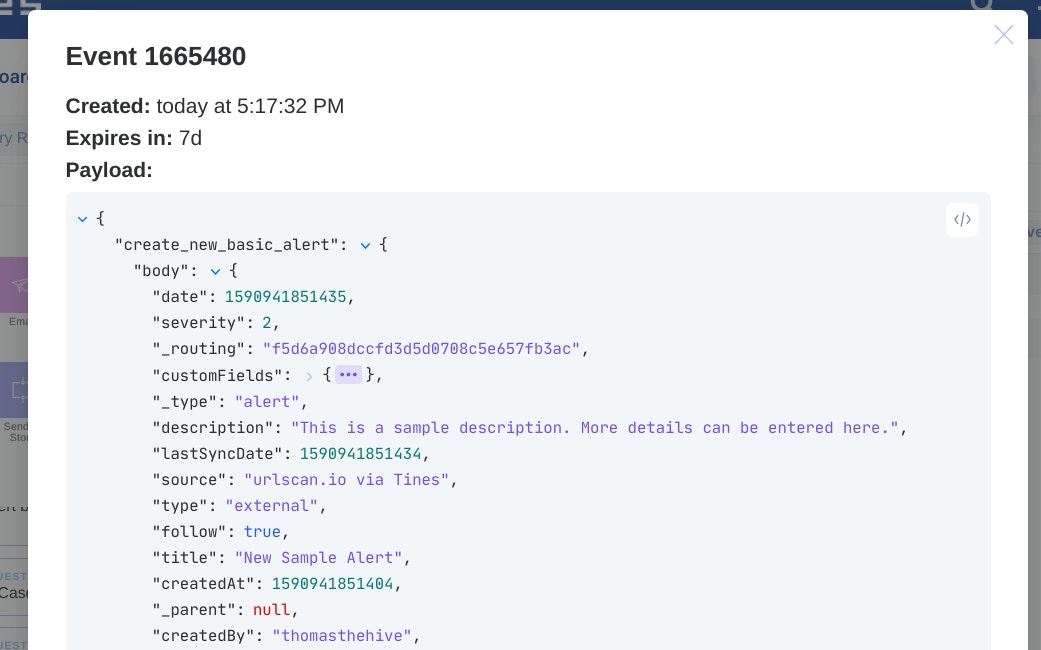Toggle raw code view of payload
The height and width of the screenshot is (650, 1041).
(x=962, y=220)
